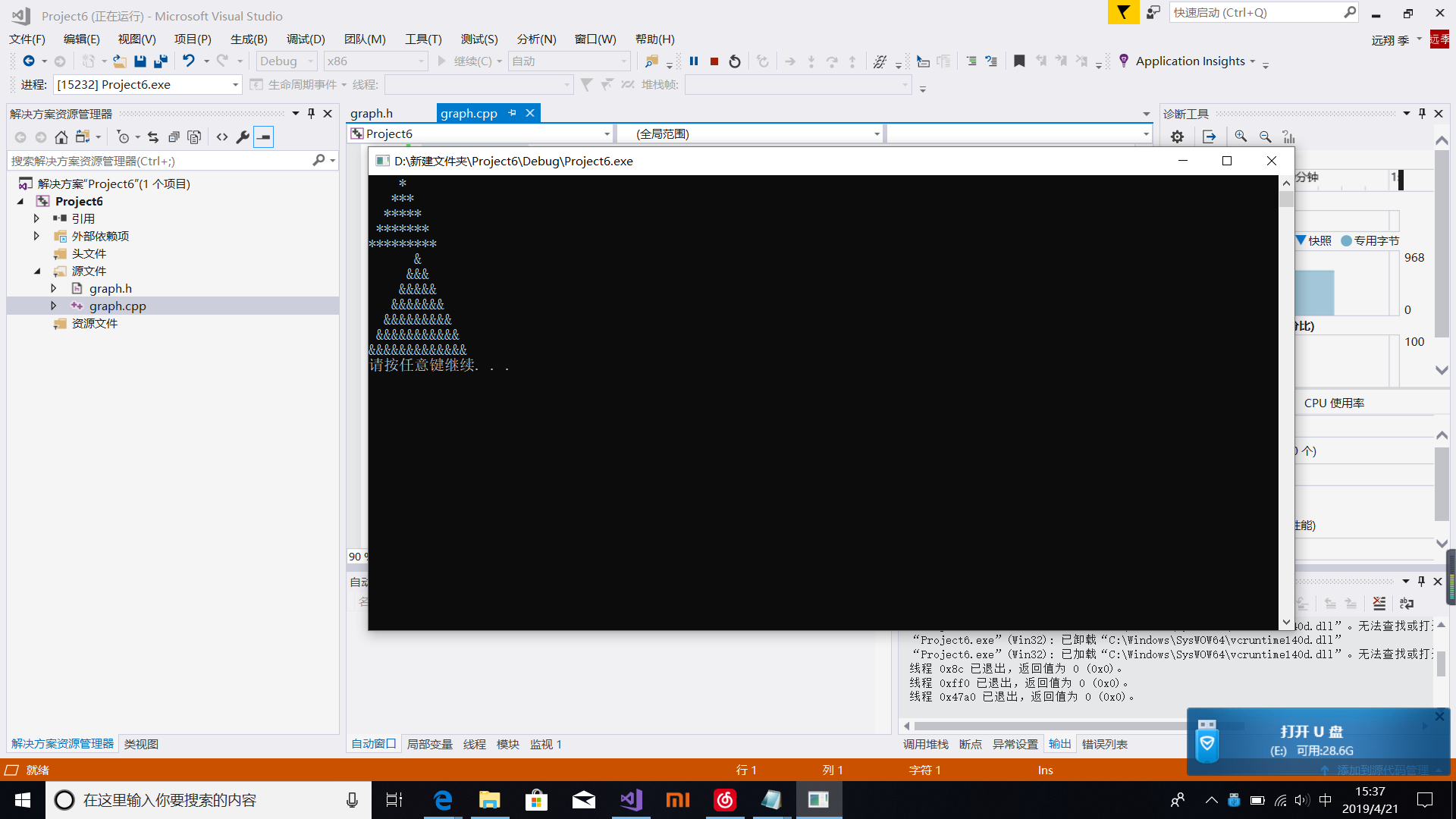Open Solution Explorer properties wrench icon
1456x819 pixels.
click(243, 137)
